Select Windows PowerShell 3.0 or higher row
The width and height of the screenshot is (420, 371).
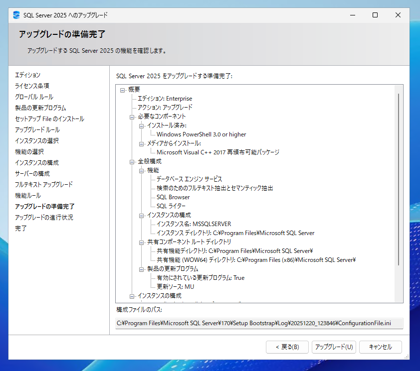(201, 135)
